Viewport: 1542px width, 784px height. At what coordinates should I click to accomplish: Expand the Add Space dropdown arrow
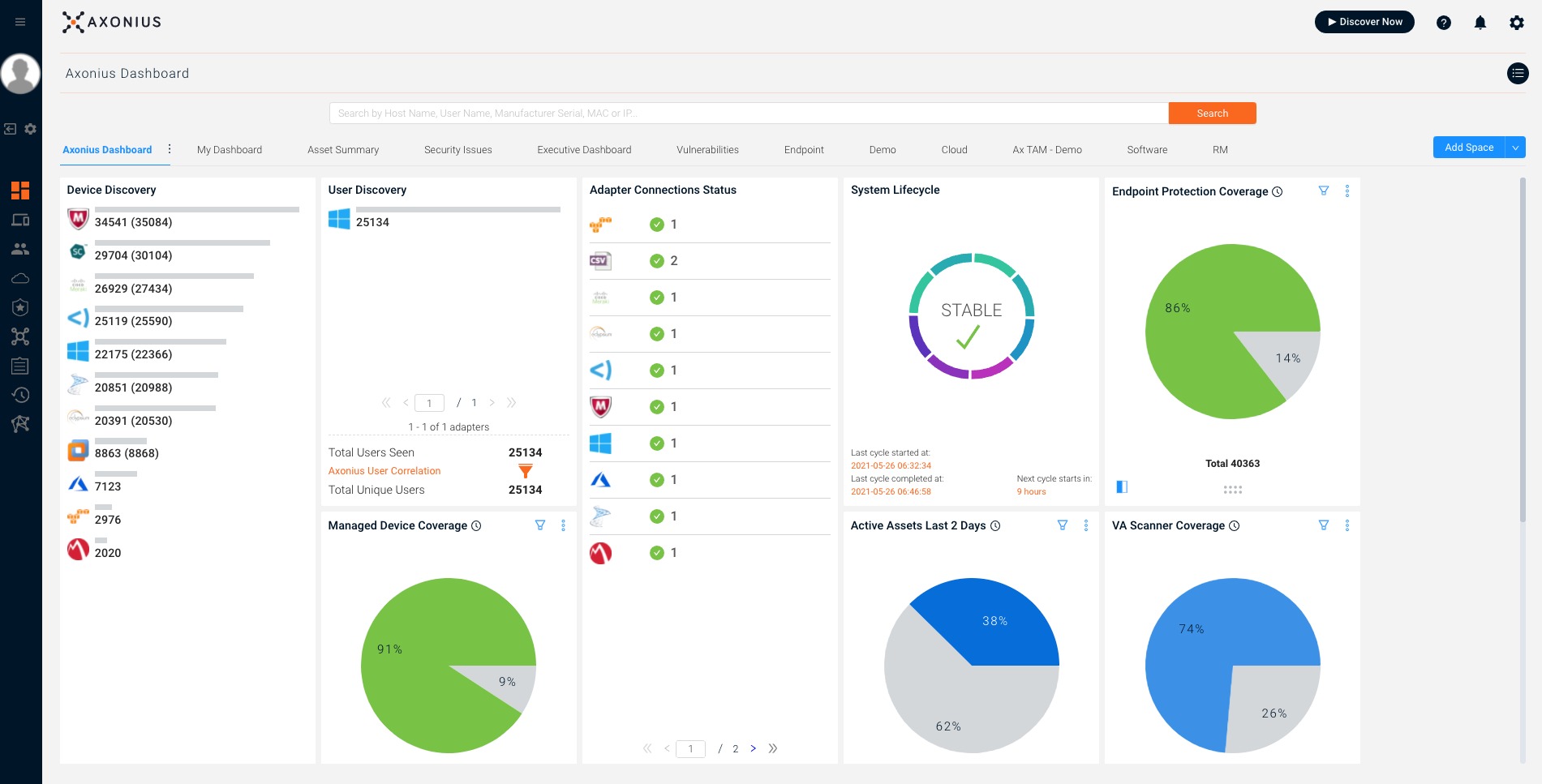[1514, 148]
